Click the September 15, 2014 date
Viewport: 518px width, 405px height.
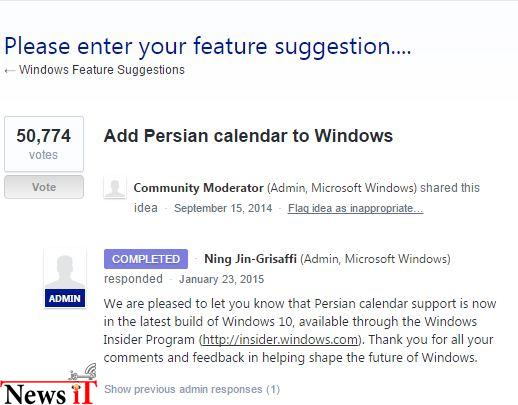(x=223, y=208)
